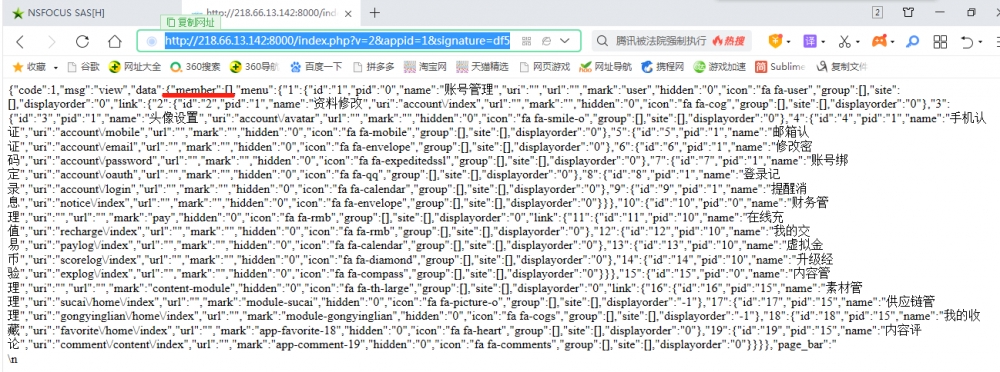Go back to the previous page
1000x372 pixels.
coord(20,41)
